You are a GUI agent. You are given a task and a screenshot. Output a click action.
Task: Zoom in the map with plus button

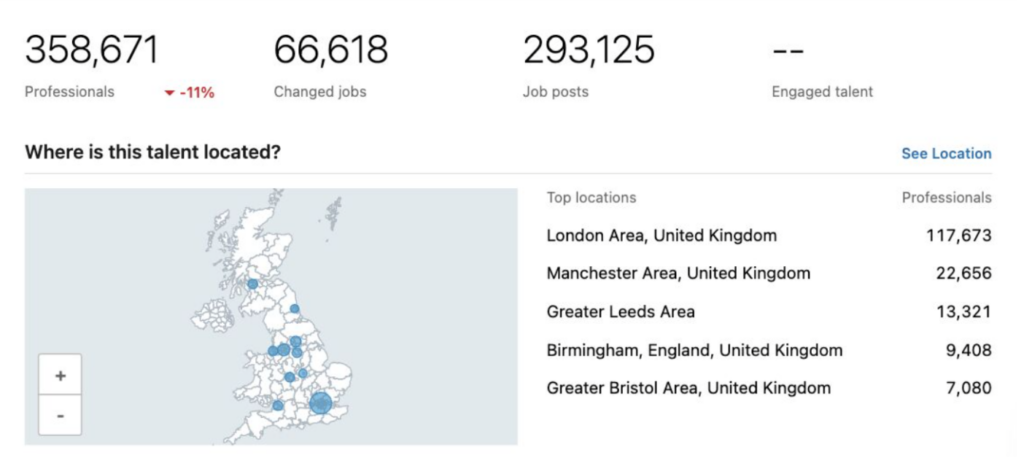point(60,375)
